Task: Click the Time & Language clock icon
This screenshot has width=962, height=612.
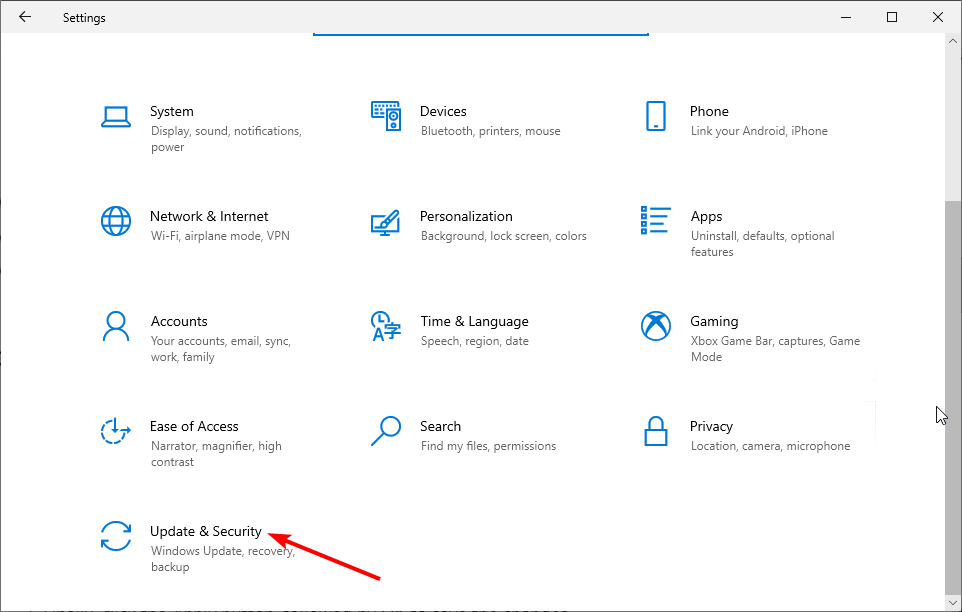Action: (x=386, y=326)
